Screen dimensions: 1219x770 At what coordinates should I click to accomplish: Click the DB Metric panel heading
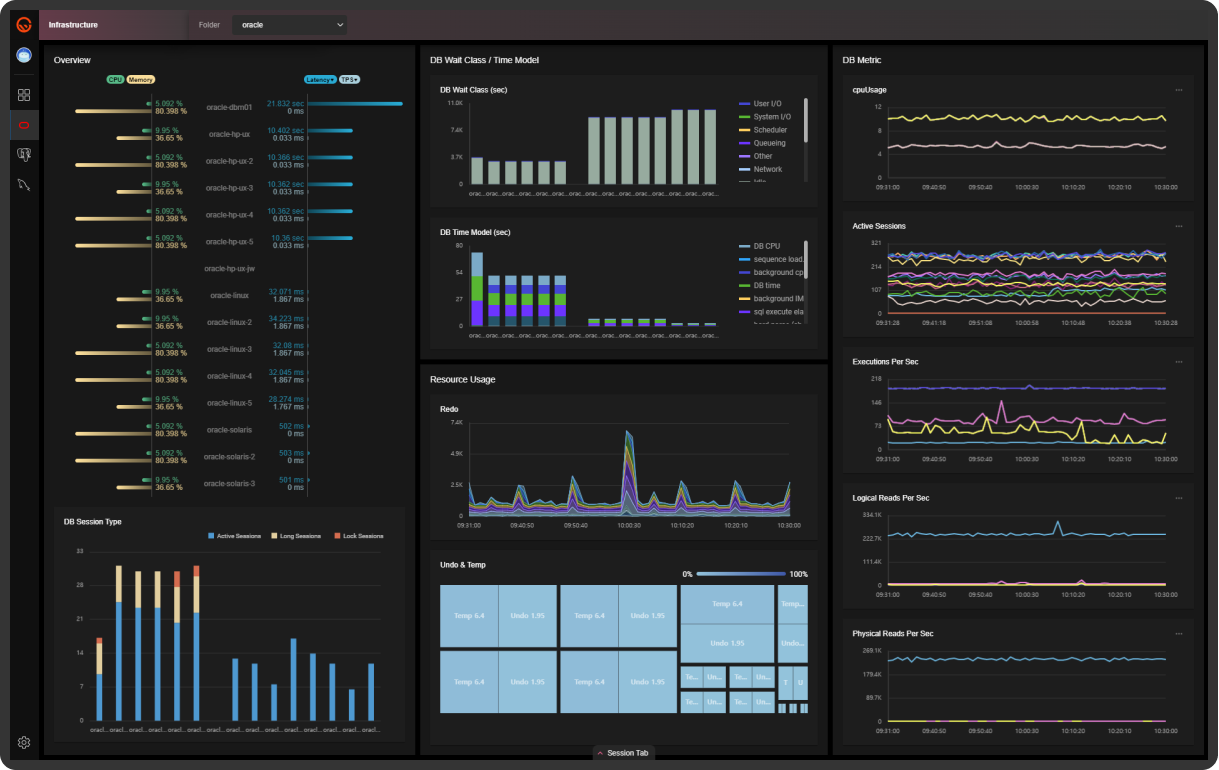(x=862, y=60)
